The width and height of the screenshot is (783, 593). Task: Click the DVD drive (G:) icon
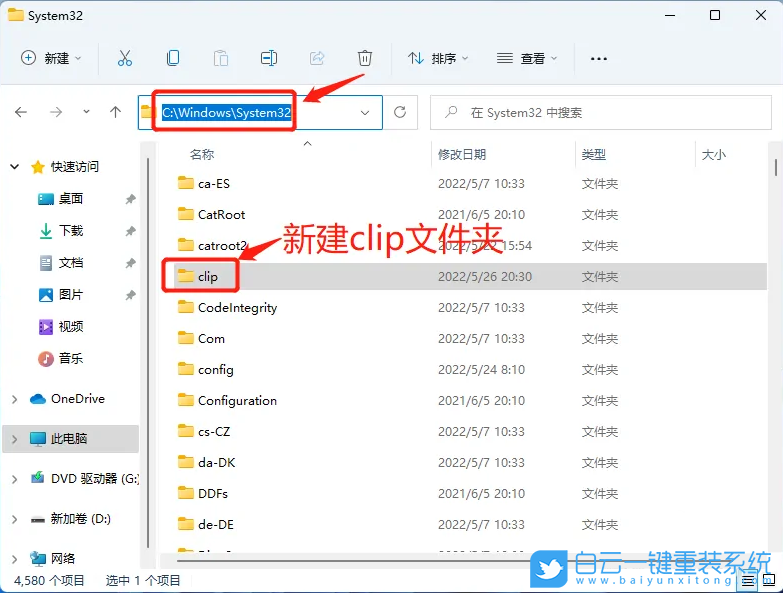(x=37, y=478)
